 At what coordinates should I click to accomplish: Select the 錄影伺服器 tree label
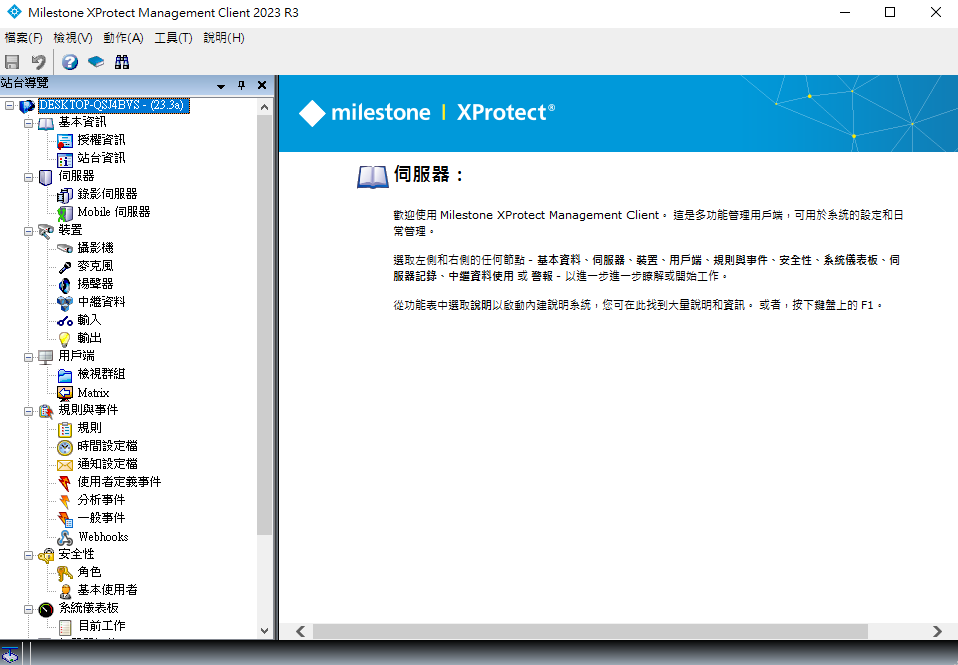click(x=107, y=194)
